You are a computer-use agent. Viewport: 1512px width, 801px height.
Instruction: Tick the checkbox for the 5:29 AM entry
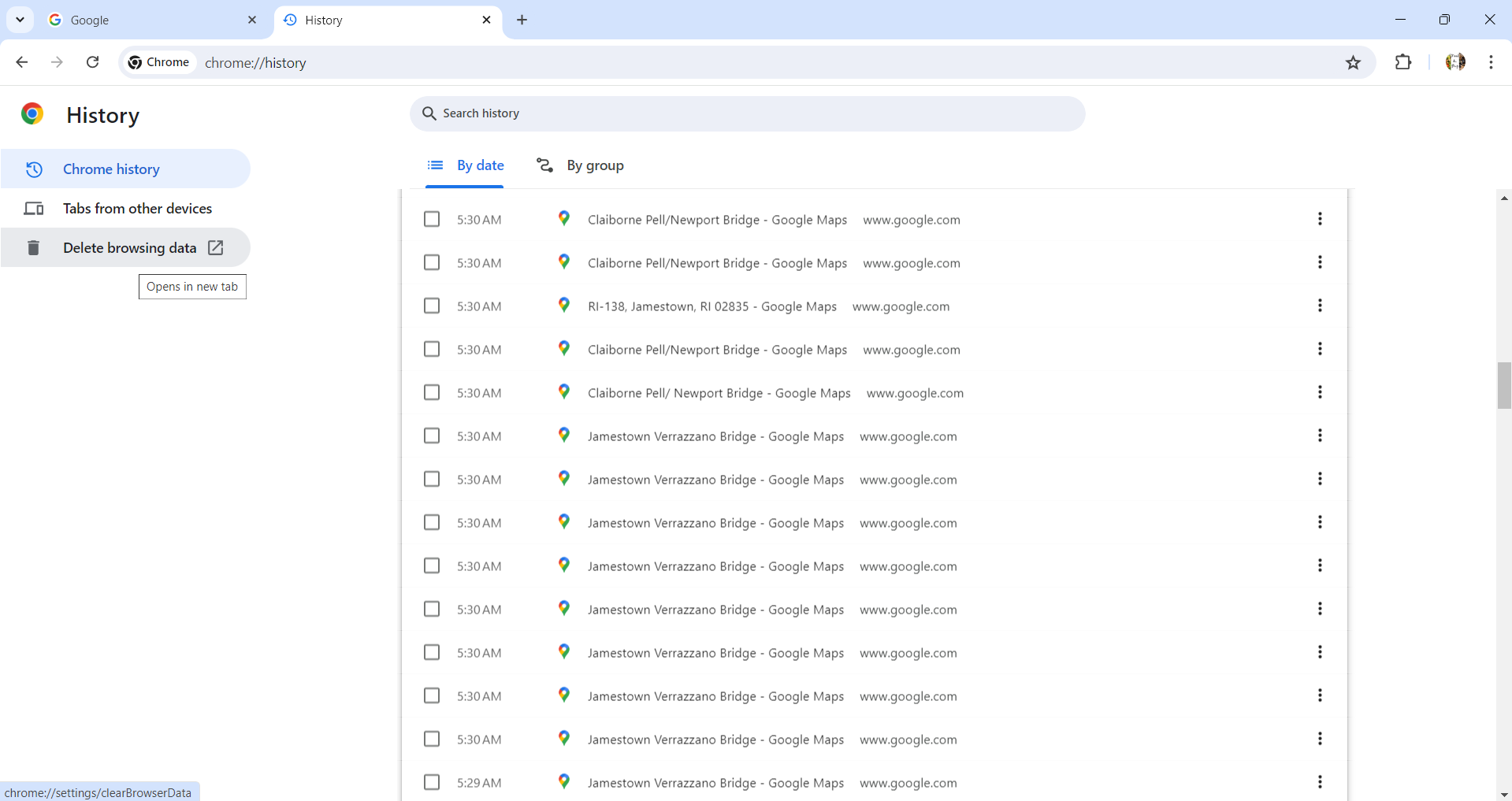point(432,782)
